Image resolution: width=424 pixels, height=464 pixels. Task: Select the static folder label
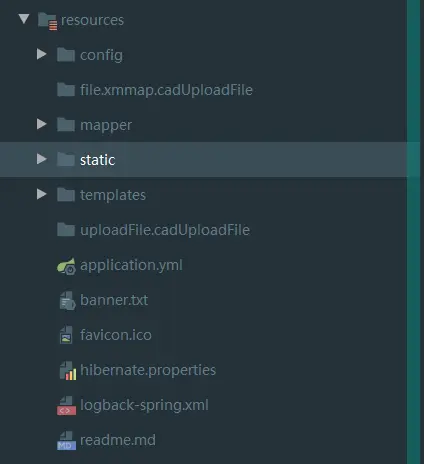tap(97, 160)
